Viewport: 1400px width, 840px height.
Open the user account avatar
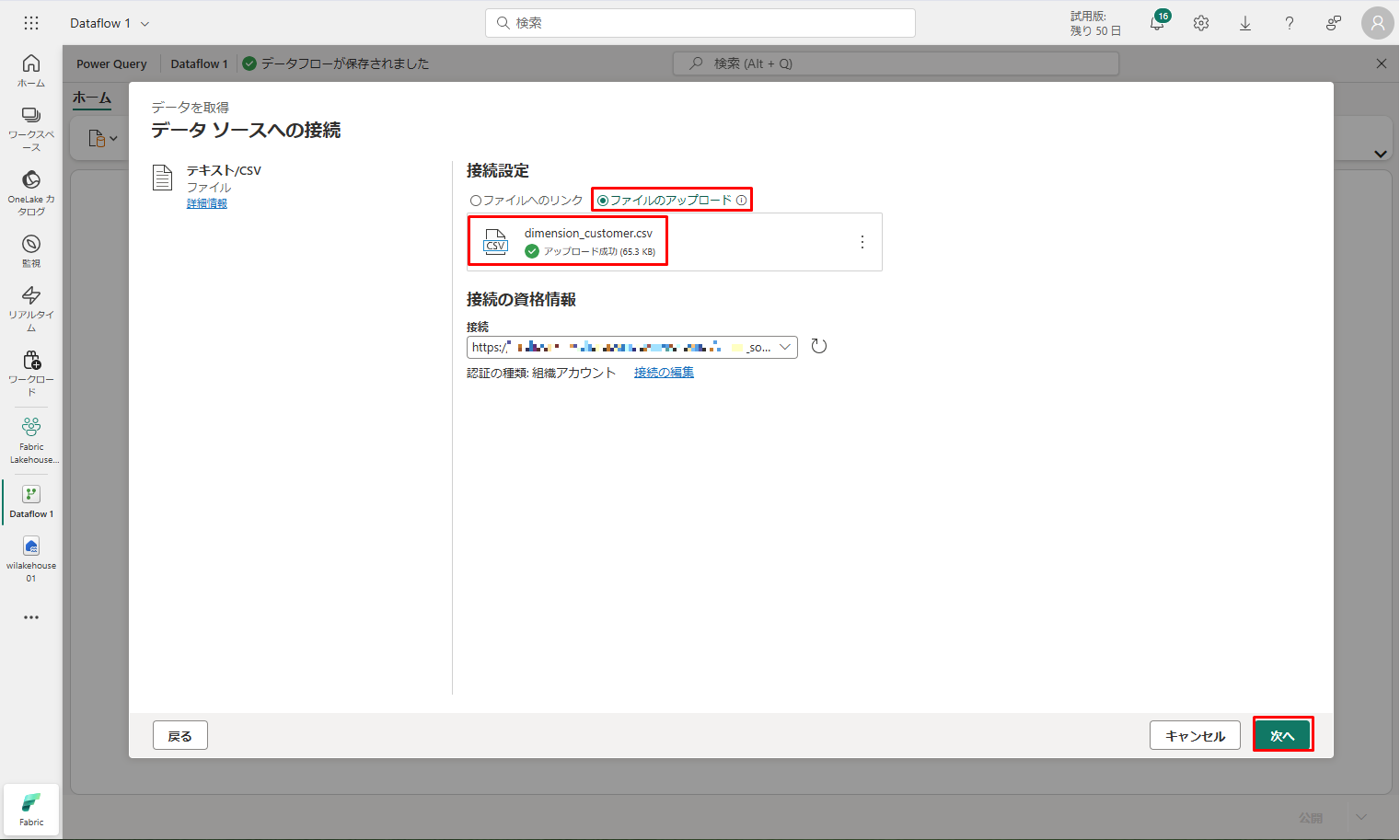1378,23
